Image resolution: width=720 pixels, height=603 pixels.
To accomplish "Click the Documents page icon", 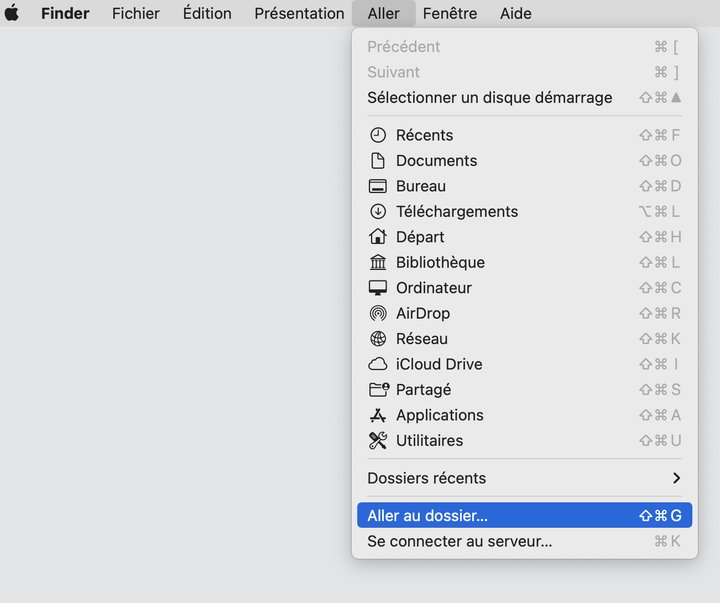I will (377, 161).
